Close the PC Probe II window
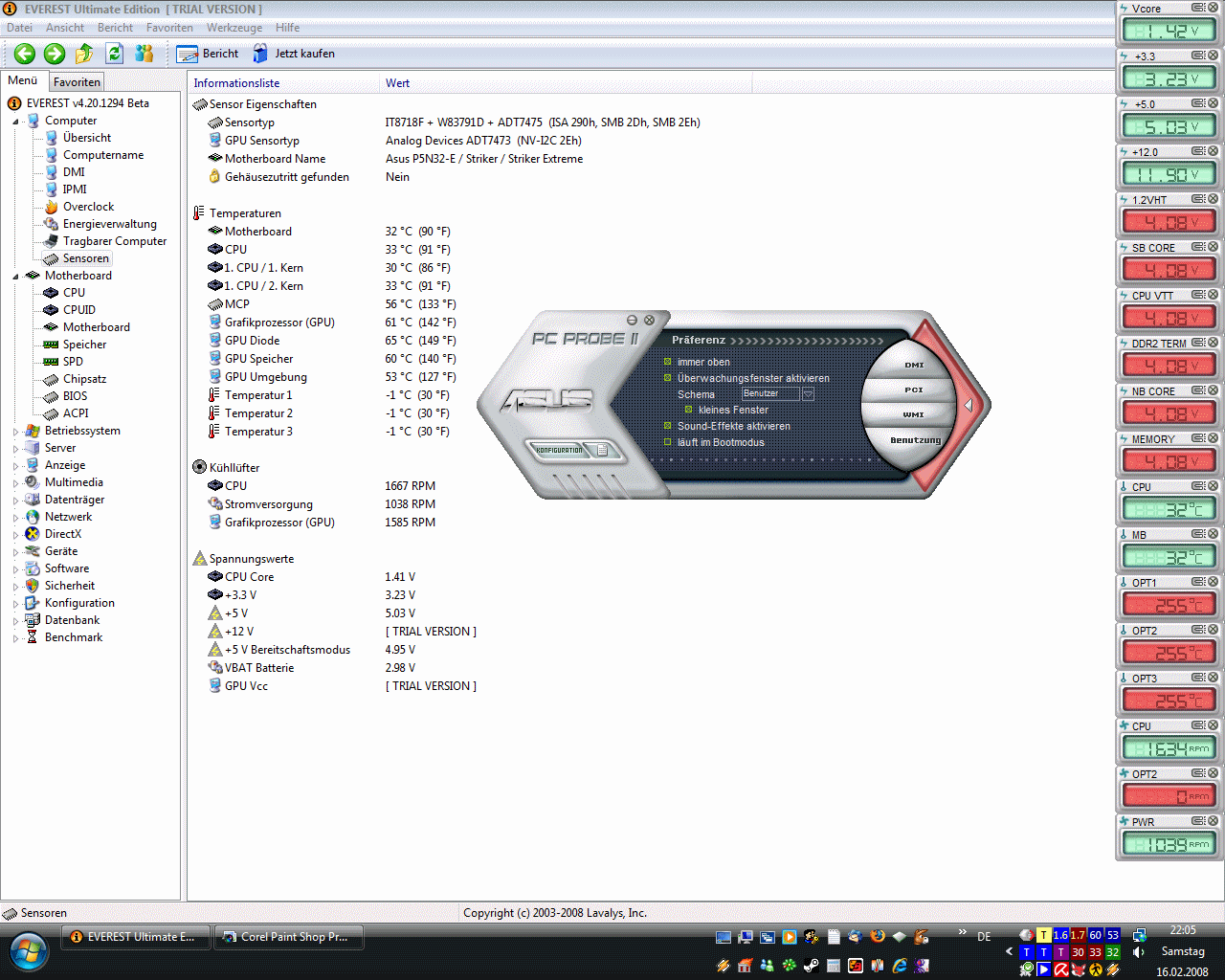 click(x=649, y=320)
